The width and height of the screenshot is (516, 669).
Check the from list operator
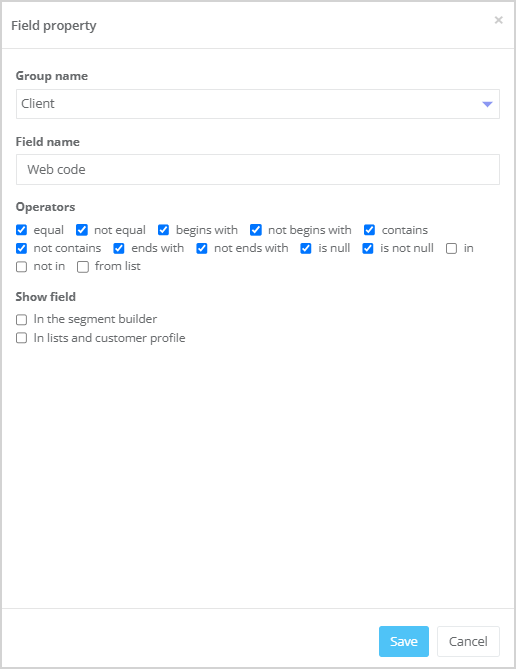(x=83, y=267)
